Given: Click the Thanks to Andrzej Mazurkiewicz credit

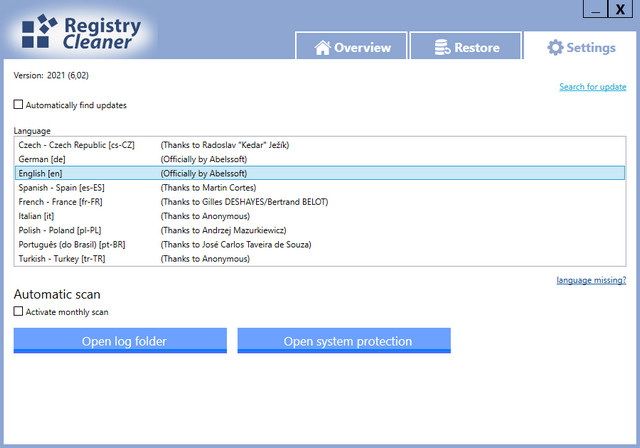Looking at the screenshot, I should pos(224,231).
